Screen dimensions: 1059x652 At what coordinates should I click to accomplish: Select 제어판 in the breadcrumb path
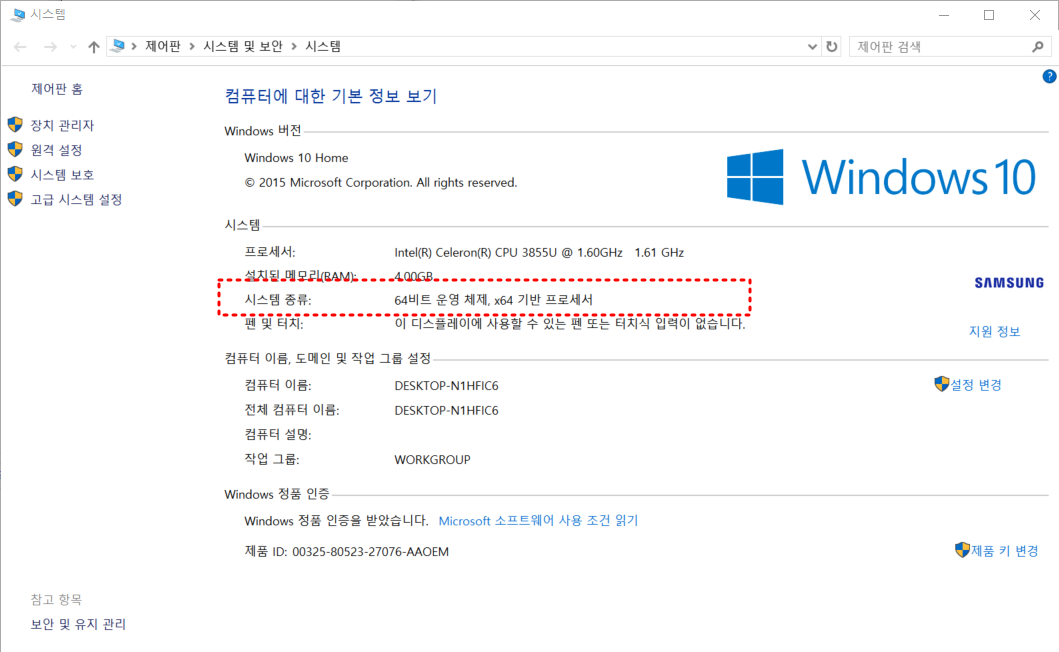pos(163,46)
